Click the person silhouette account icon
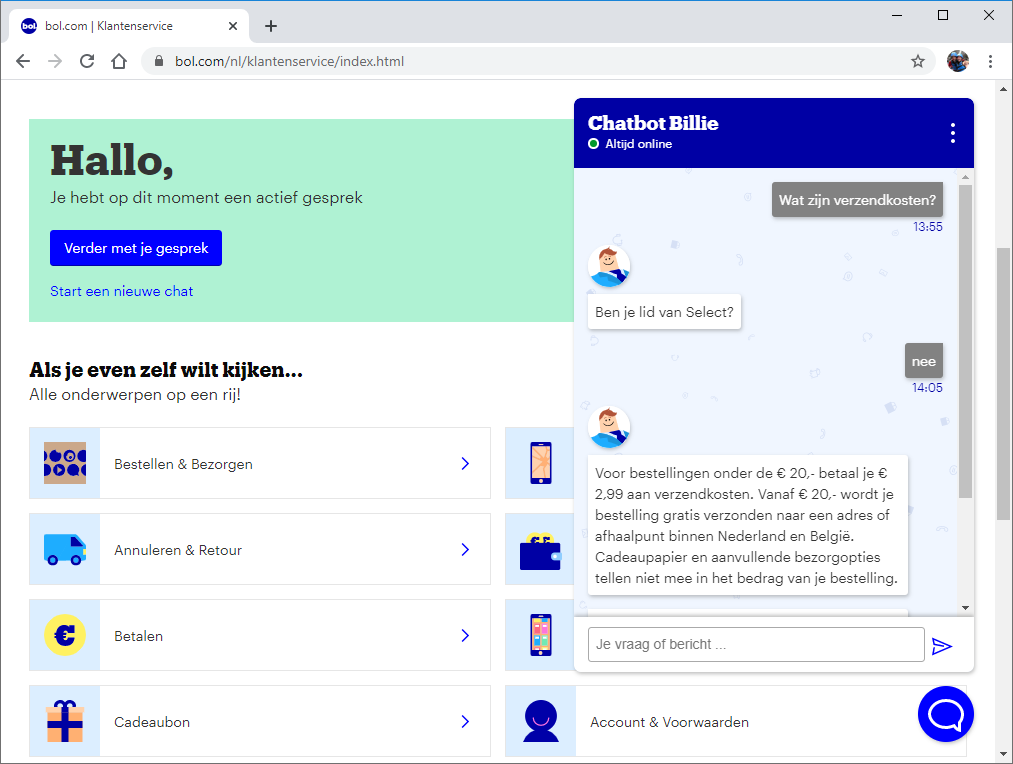 pyautogui.click(x=541, y=721)
